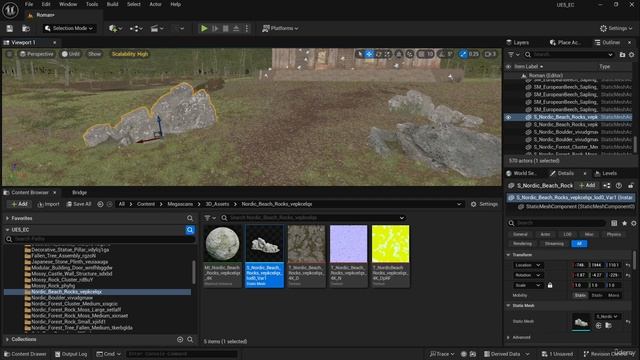Open the Window menu
The width and height of the screenshot is (640, 360).
point(68,4)
